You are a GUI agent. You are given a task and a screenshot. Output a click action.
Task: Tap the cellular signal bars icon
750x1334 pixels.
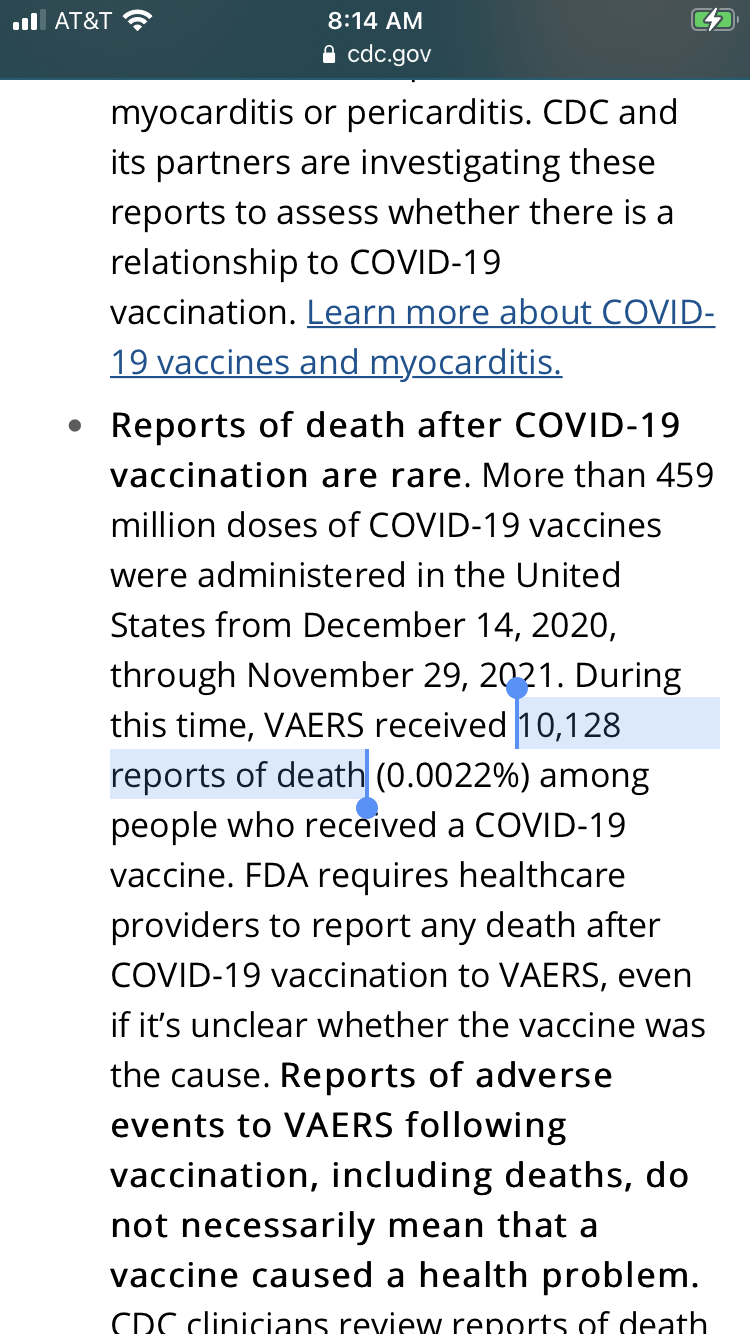pyautogui.click(x=30, y=21)
